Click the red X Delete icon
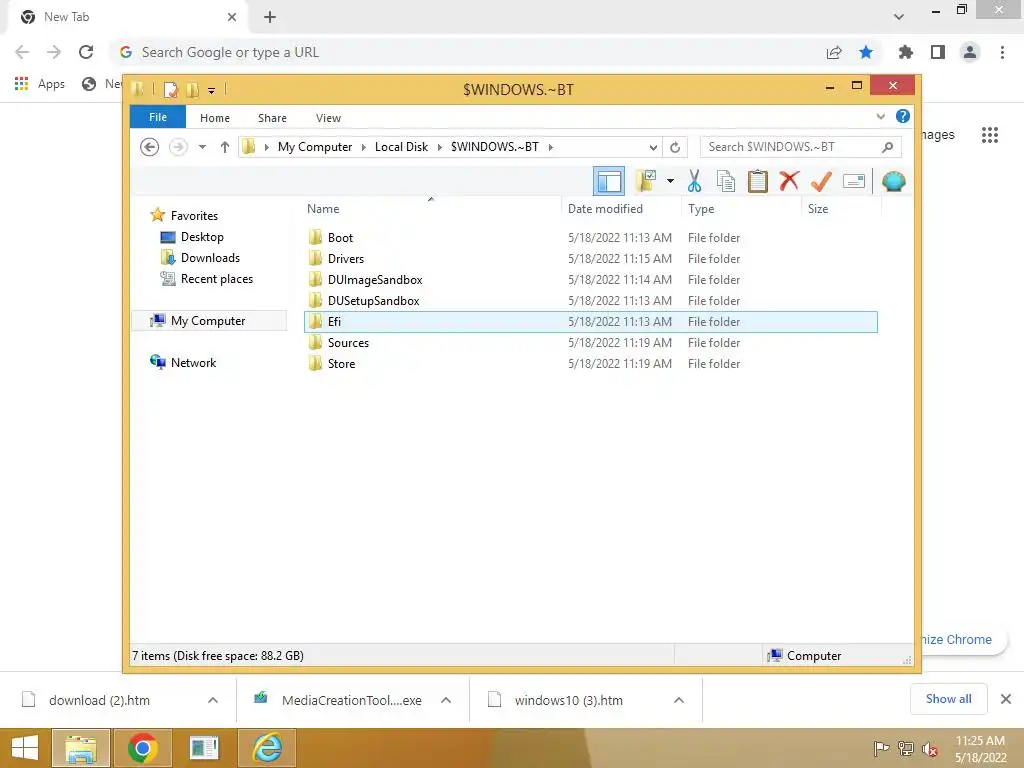Image resolution: width=1024 pixels, height=768 pixels. point(789,180)
